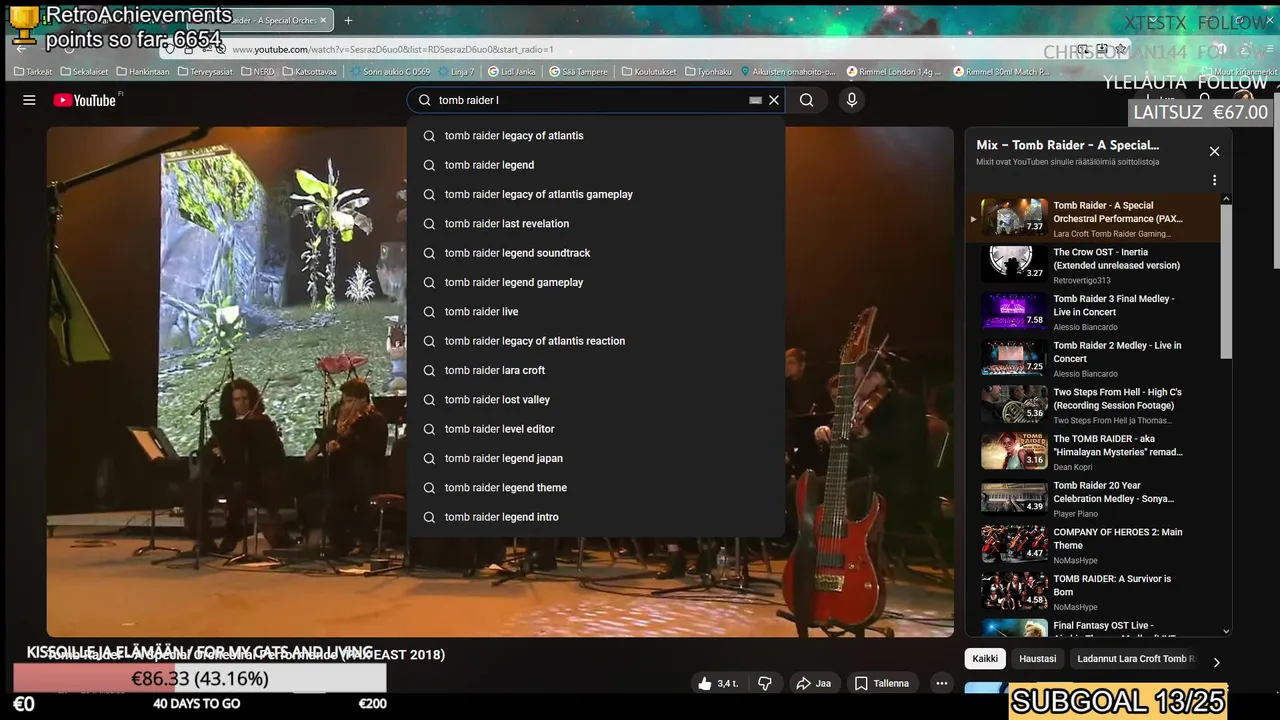The height and width of the screenshot is (720, 1280).
Task: Open the 'Rimmel London 1,4g' bookmark
Action: (x=894, y=72)
